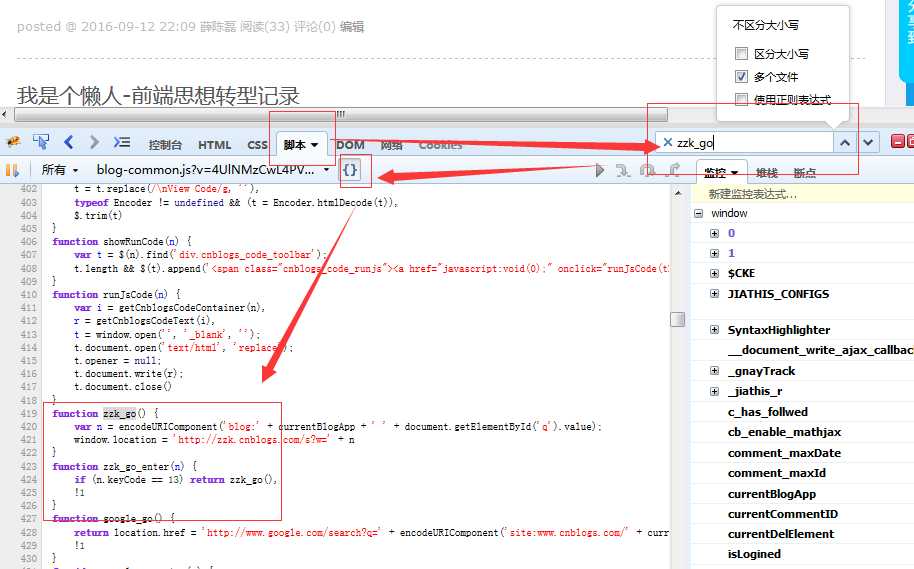Viewport: 914px width, 569px height.
Task: Select the 监控 side panel tab
Action: click(x=721, y=173)
